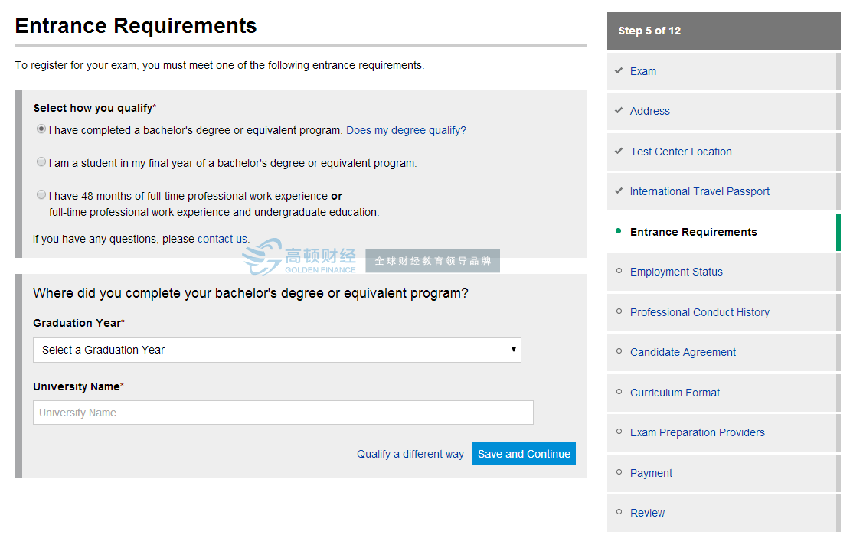Go to the Candidate Agreement step
The image size is (850, 548).
(x=683, y=352)
